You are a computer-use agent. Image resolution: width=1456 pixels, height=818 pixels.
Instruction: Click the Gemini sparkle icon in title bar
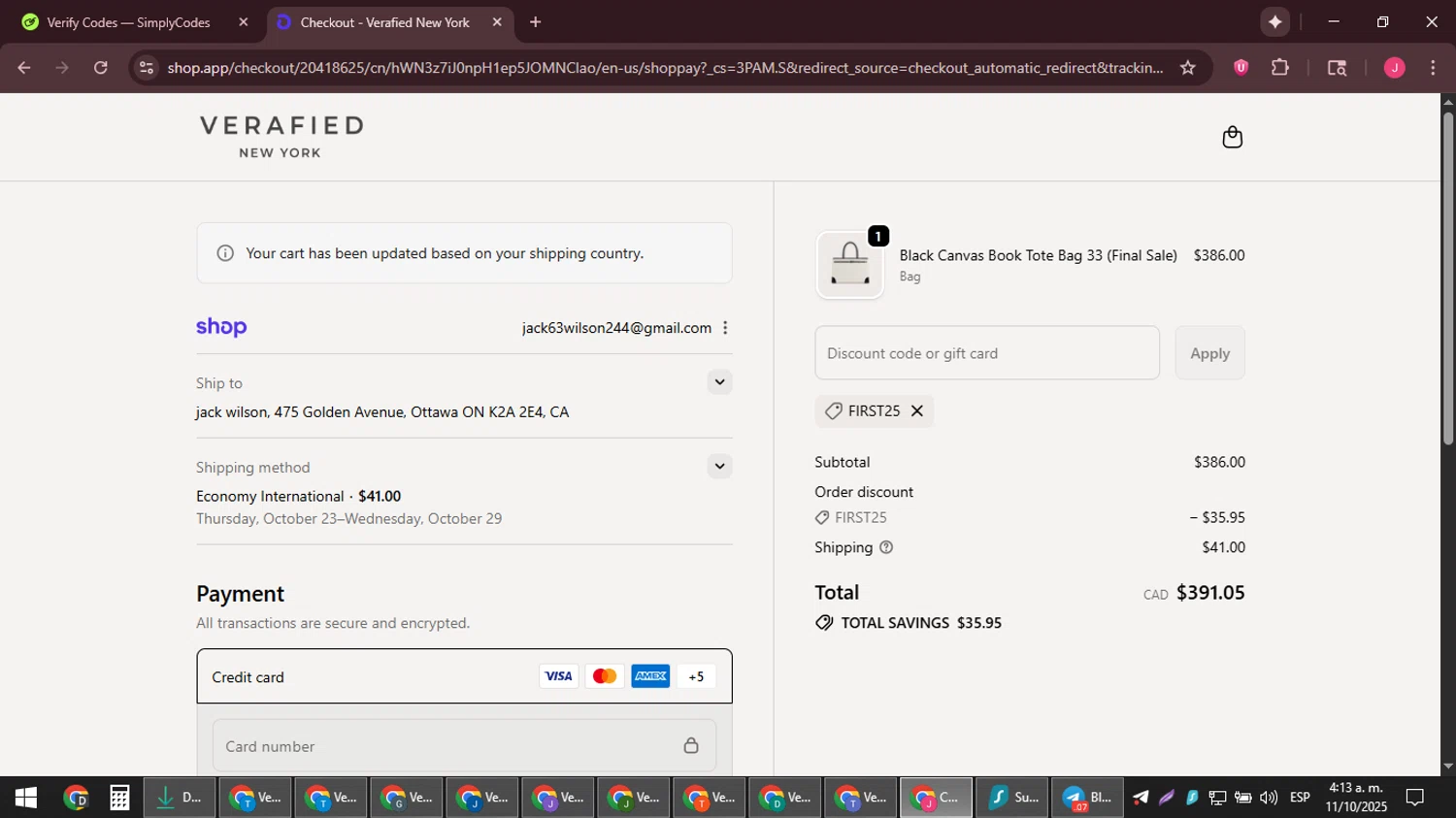click(x=1274, y=21)
